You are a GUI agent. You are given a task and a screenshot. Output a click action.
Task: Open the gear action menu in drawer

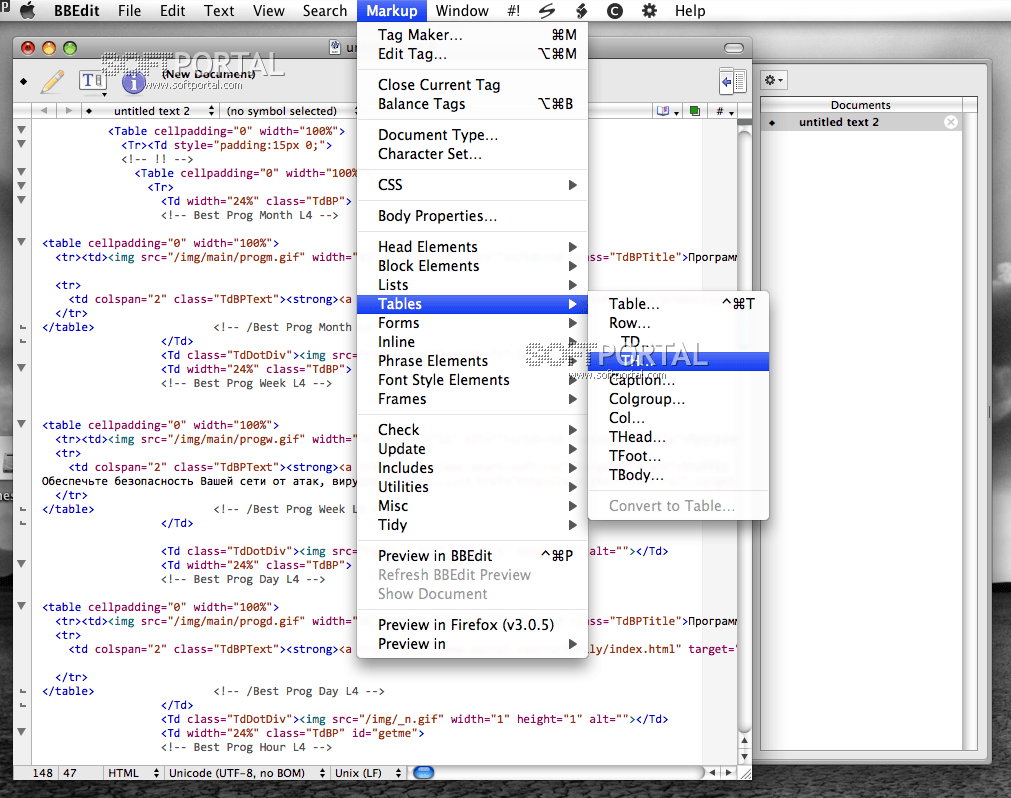click(x=774, y=80)
